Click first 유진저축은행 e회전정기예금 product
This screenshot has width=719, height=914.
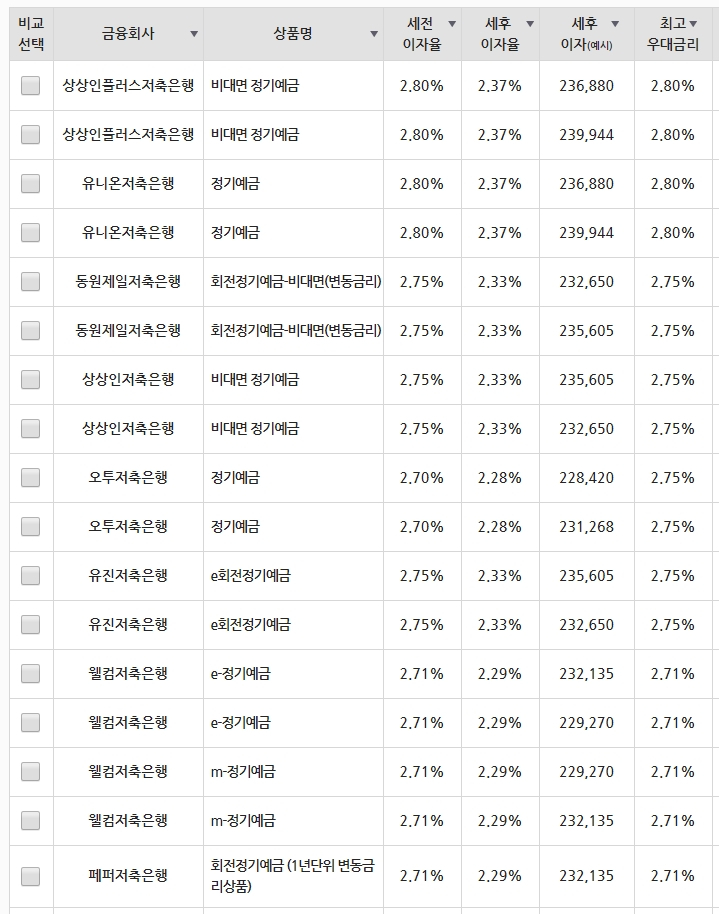[250, 575]
